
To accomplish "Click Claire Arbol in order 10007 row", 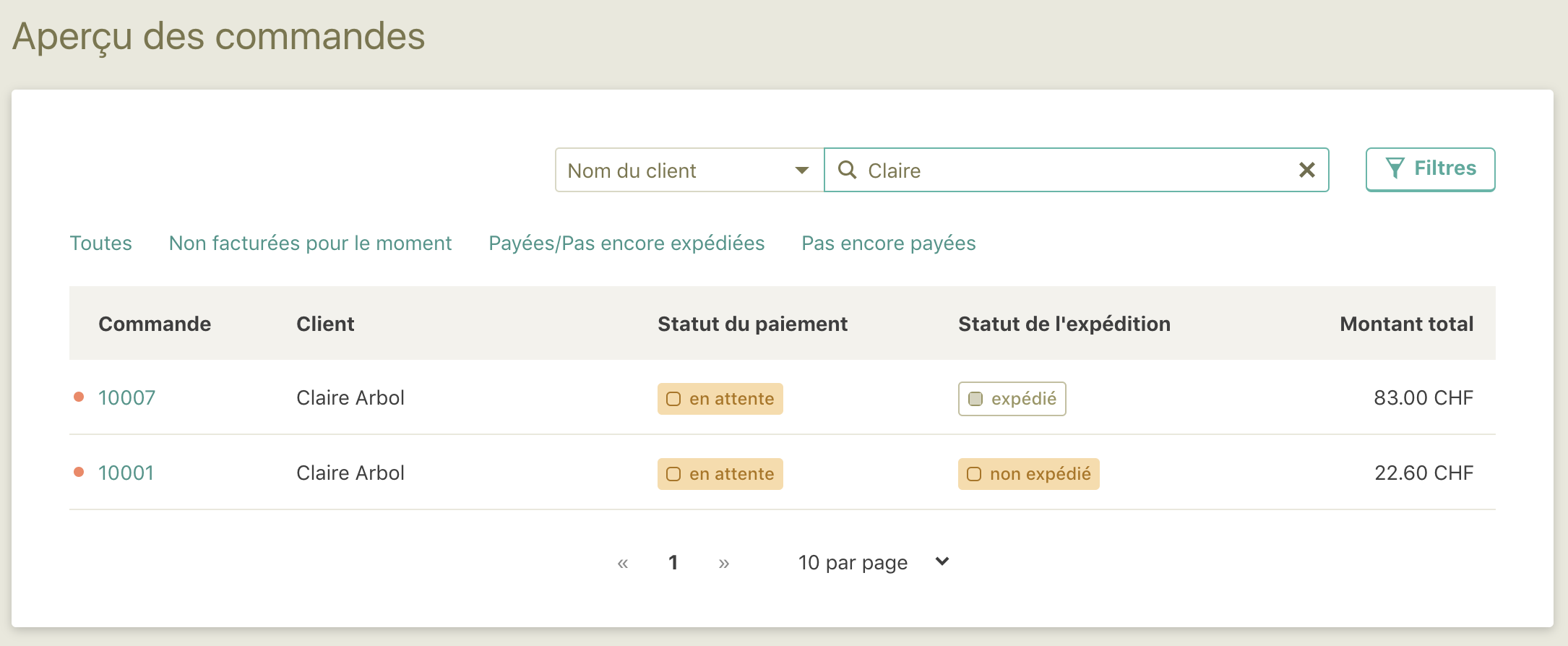I will [350, 397].
